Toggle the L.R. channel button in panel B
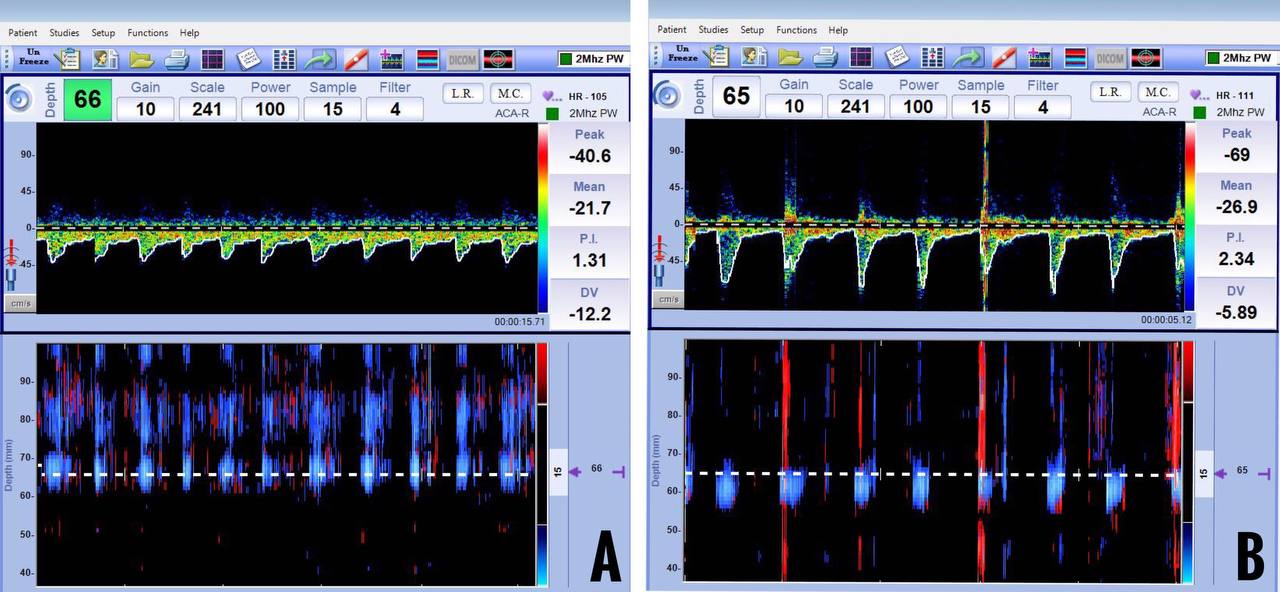Image resolution: width=1280 pixels, height=592 pixels. point(1110,92)
